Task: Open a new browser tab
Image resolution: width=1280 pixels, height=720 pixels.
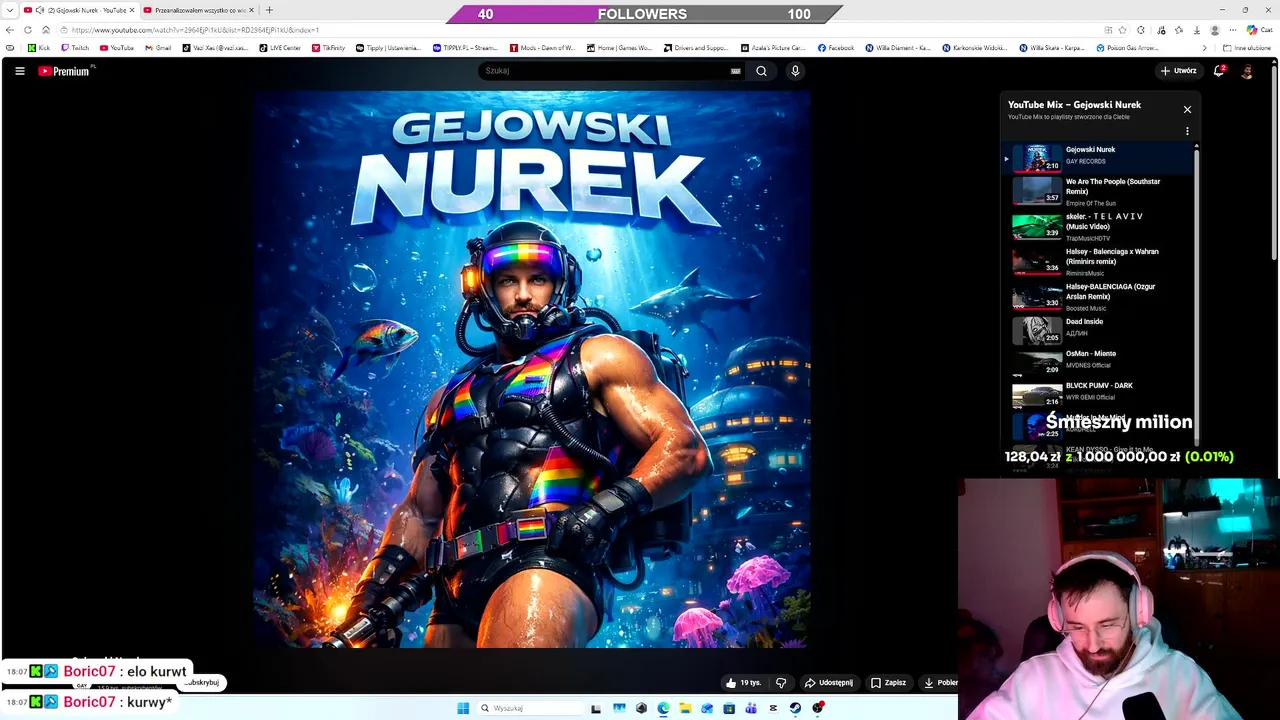Action: pos(269,10)
